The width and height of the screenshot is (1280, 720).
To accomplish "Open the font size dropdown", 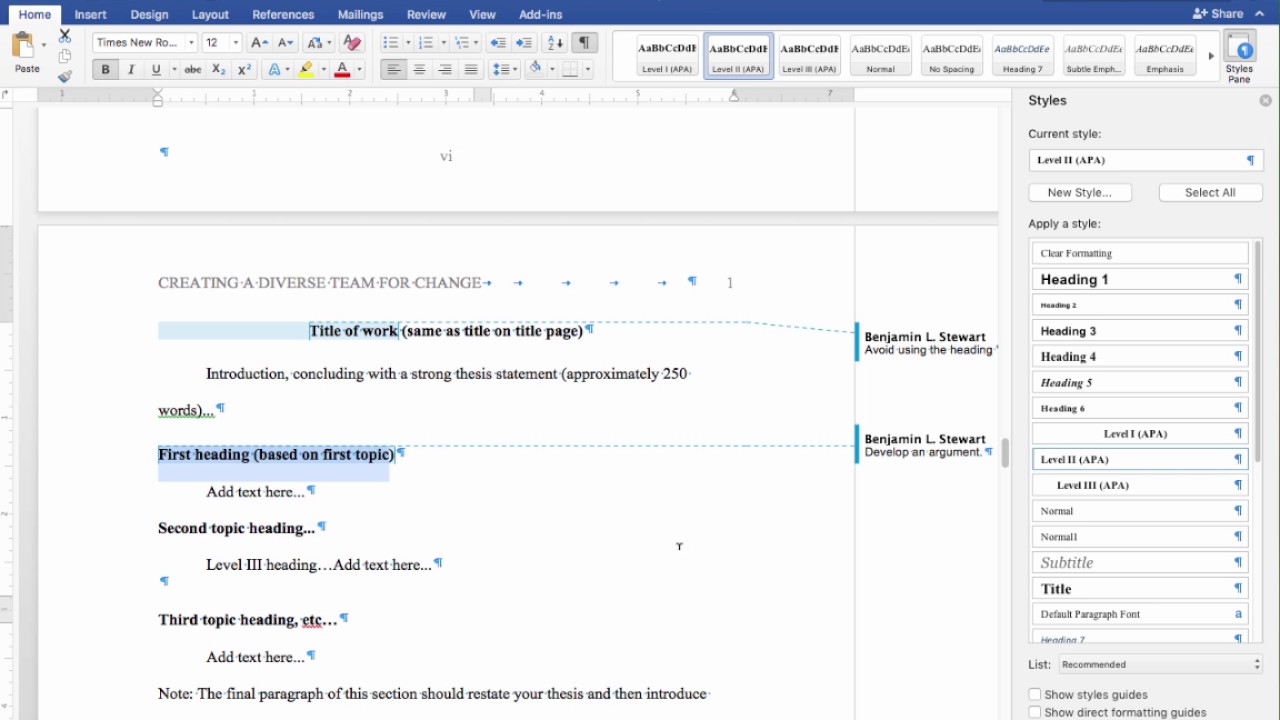I will pyautogui.click(x=236, y=43).
